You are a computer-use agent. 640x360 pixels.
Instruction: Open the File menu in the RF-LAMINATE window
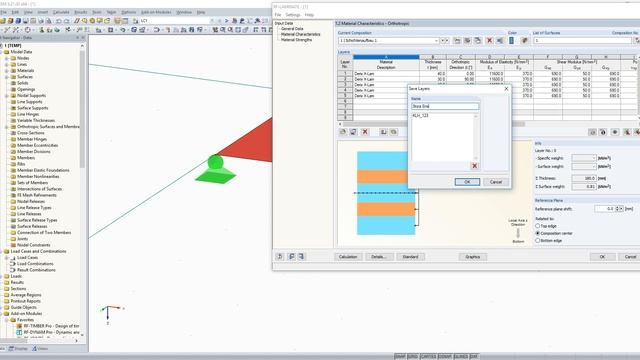(x=278, y=15)
